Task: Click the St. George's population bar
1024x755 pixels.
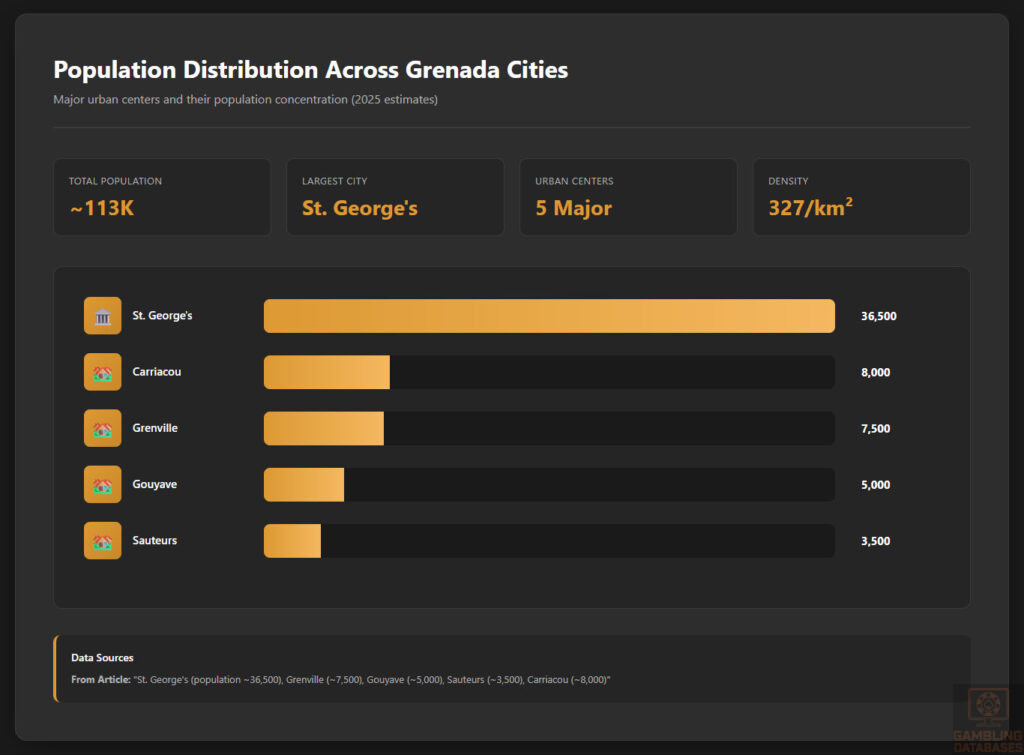Action: [548, 315]
